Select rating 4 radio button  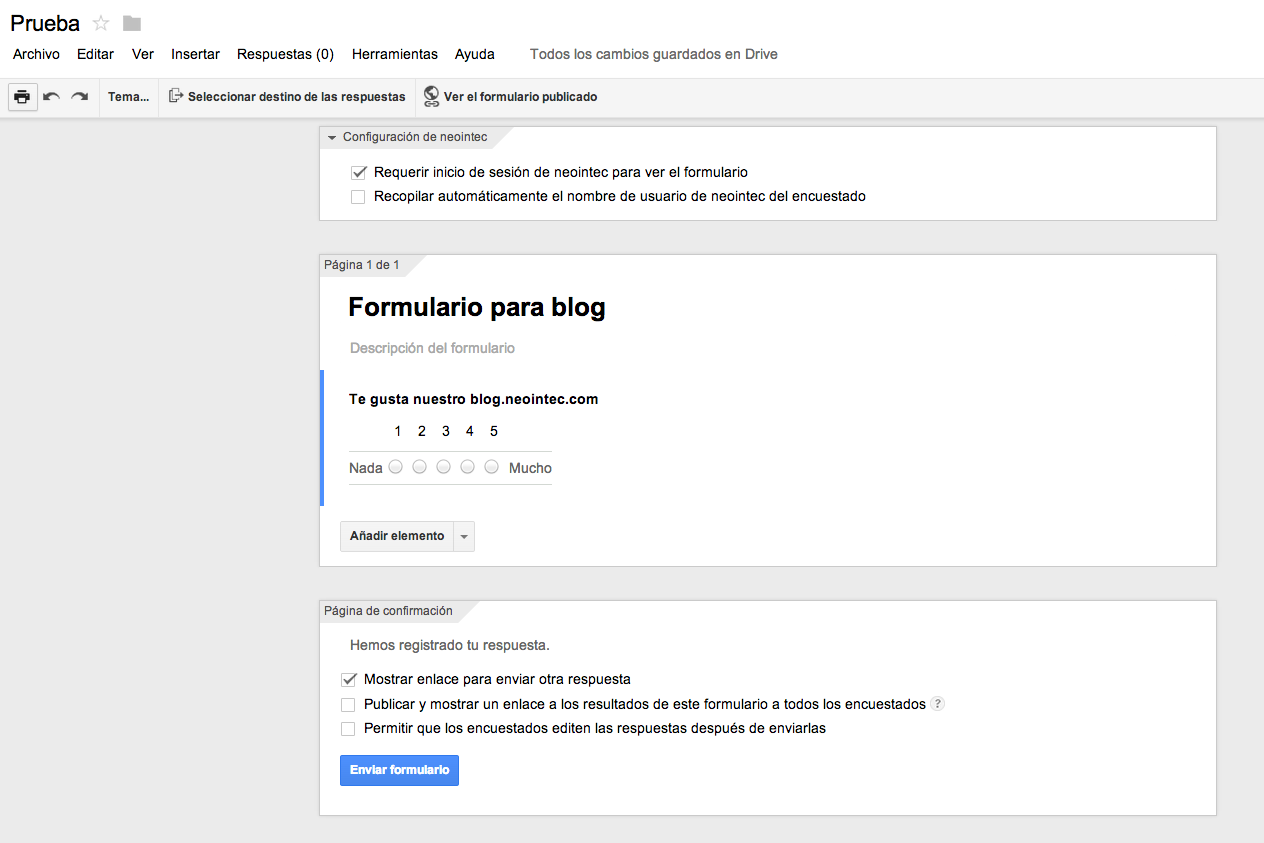point(468,467)
